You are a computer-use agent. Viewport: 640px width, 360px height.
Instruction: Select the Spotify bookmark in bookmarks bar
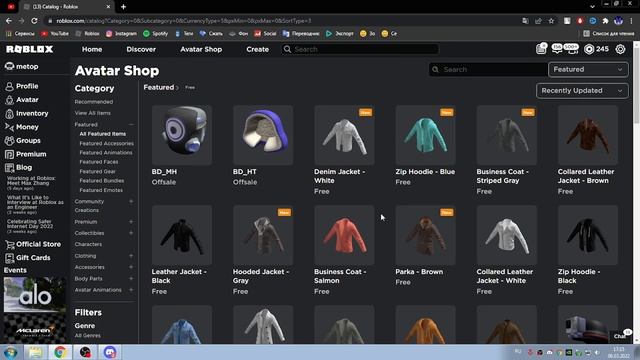156,33
